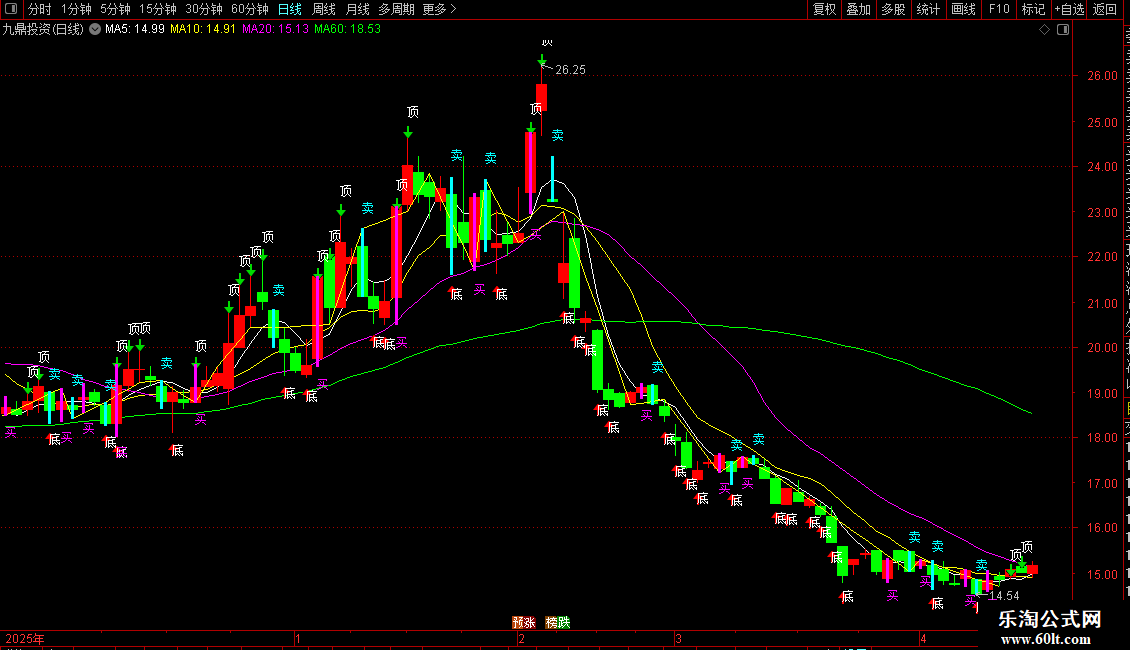Screen dimensions: 1130x650
Task: Click the 26.25 high price marker
Action: pyautogui.click(x=570, y=70)
